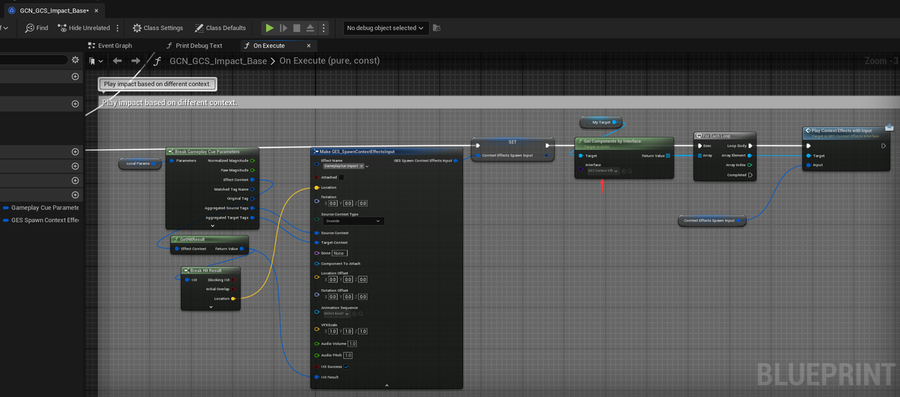Click the debug object locate icon
This screenshot has height=397, width=900.
(x=437, y=28)
